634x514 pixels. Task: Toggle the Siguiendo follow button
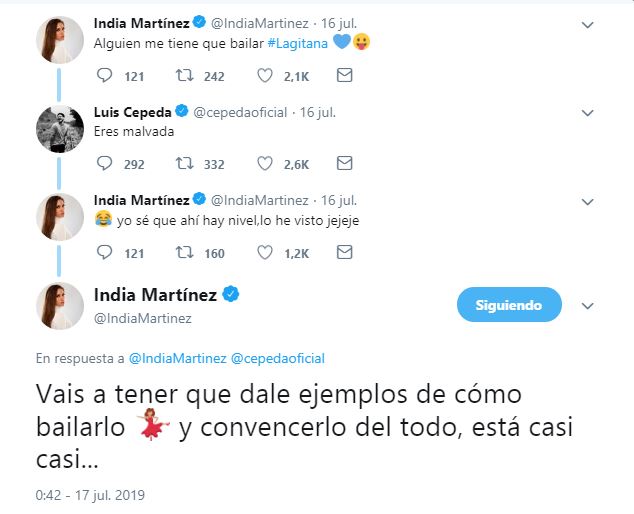click(x=509, y=305)
